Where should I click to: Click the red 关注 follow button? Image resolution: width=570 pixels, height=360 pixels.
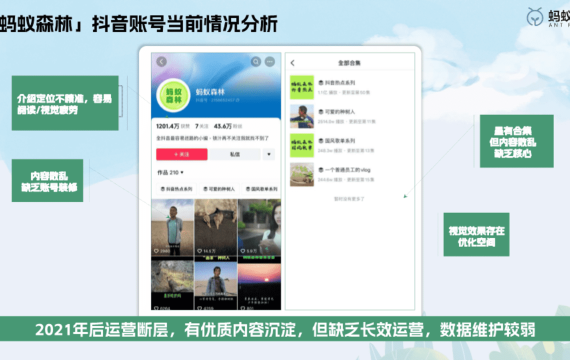[182, 154]
